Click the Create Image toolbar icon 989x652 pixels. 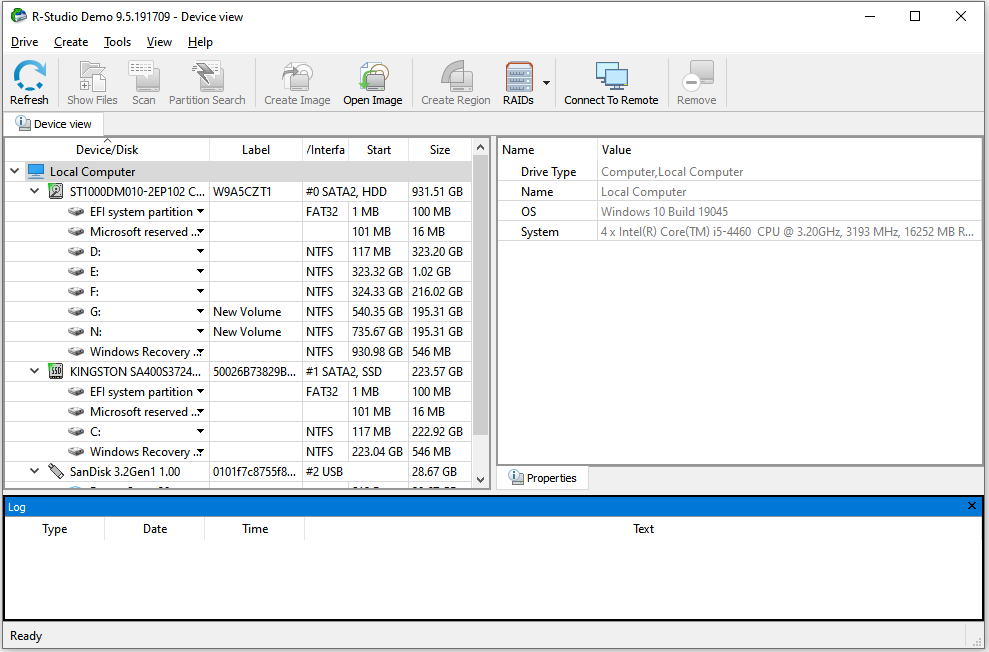[x=296, y=82]
